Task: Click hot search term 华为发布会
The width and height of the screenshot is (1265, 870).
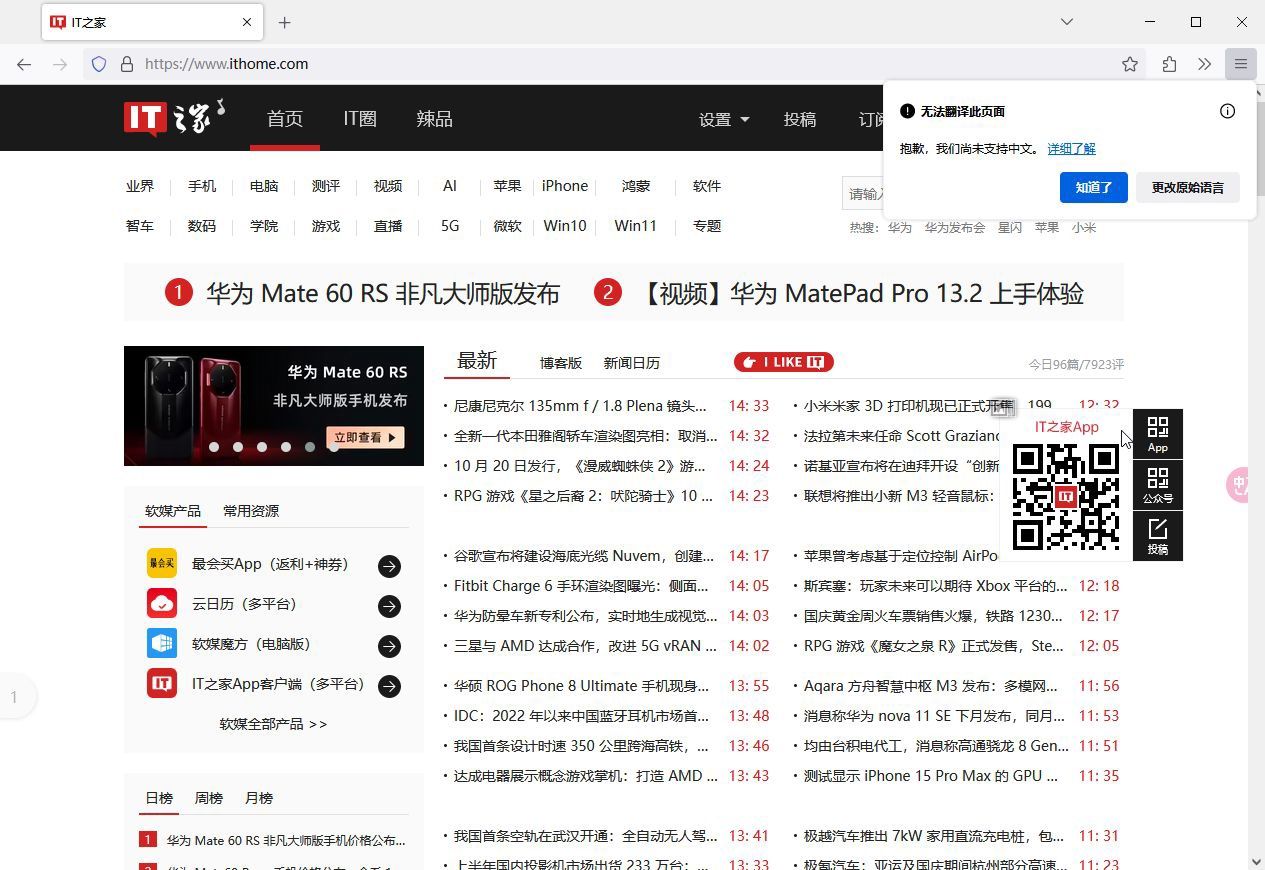Action: tap(955, 228)
